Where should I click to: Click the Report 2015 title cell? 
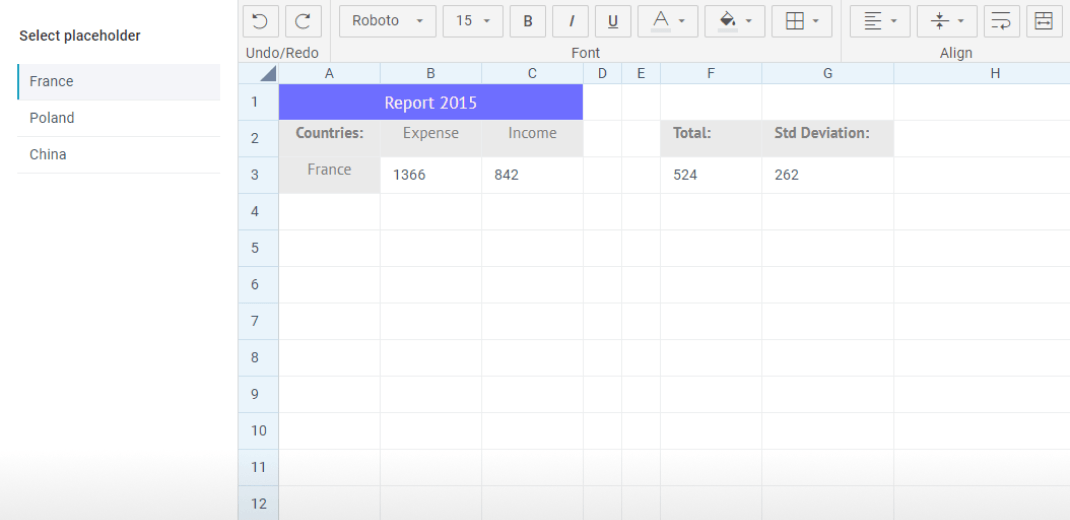(x=431, y=102)
